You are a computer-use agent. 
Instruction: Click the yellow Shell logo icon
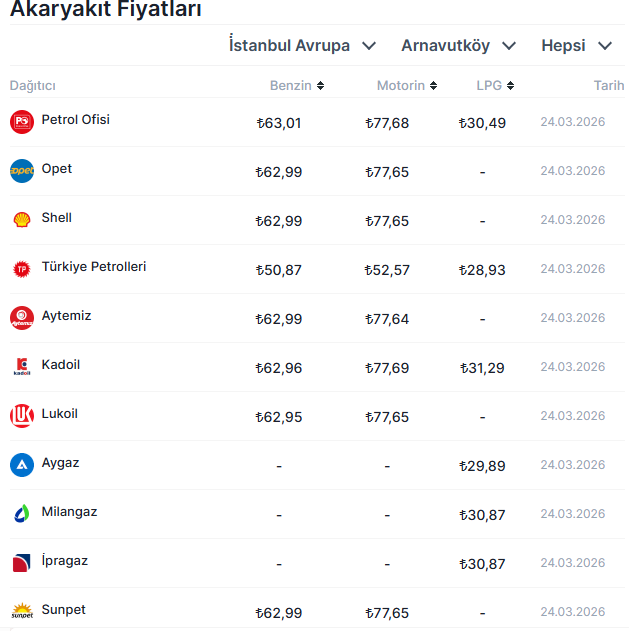point(22,219)
